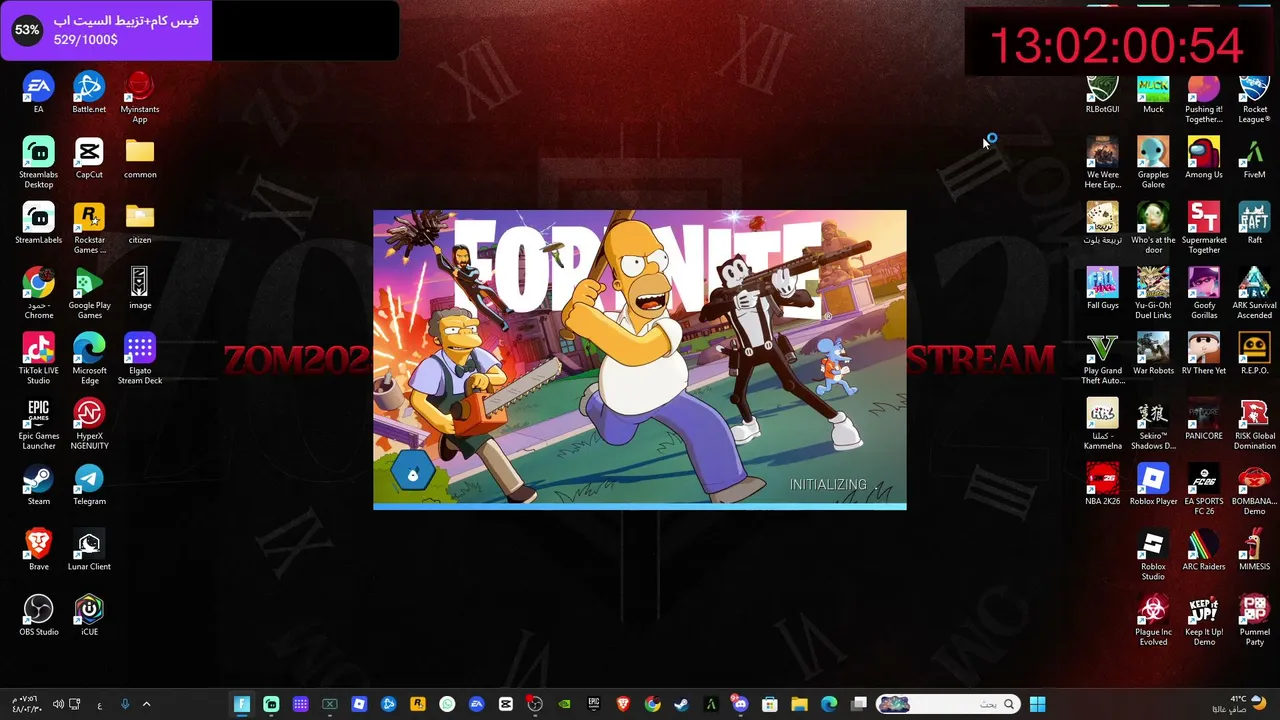Viewport: 1280px width, 720px height.
Task: Select the Raft game icon
Action: [1254, 223]
